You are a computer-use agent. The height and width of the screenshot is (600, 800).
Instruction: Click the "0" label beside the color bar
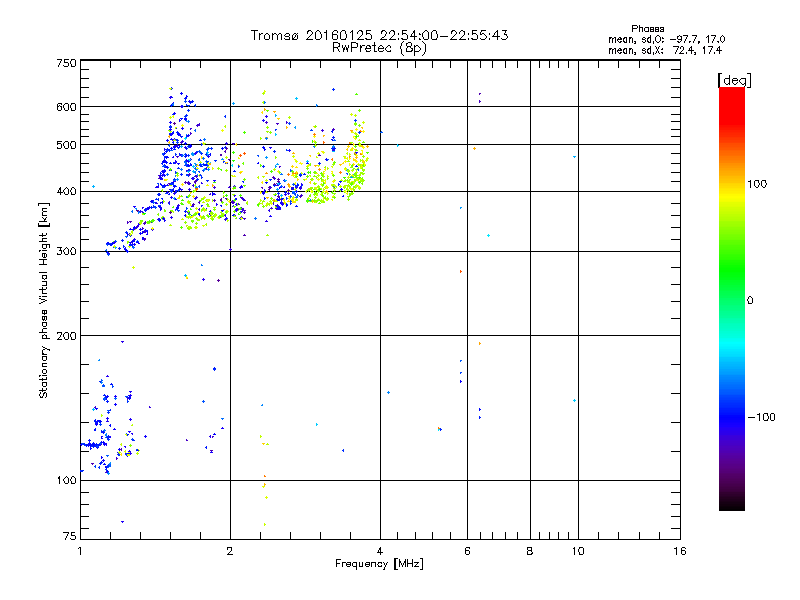749,301
